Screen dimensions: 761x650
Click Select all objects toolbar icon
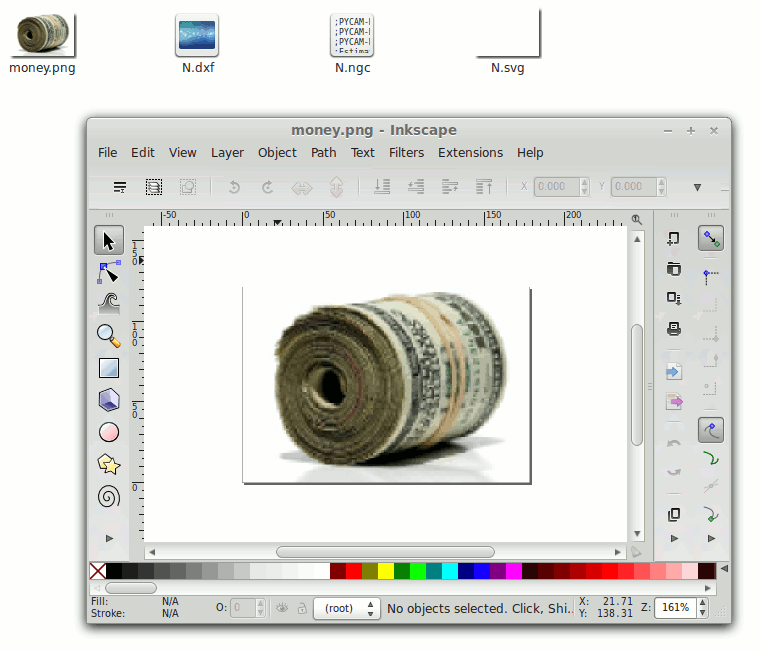120,187
